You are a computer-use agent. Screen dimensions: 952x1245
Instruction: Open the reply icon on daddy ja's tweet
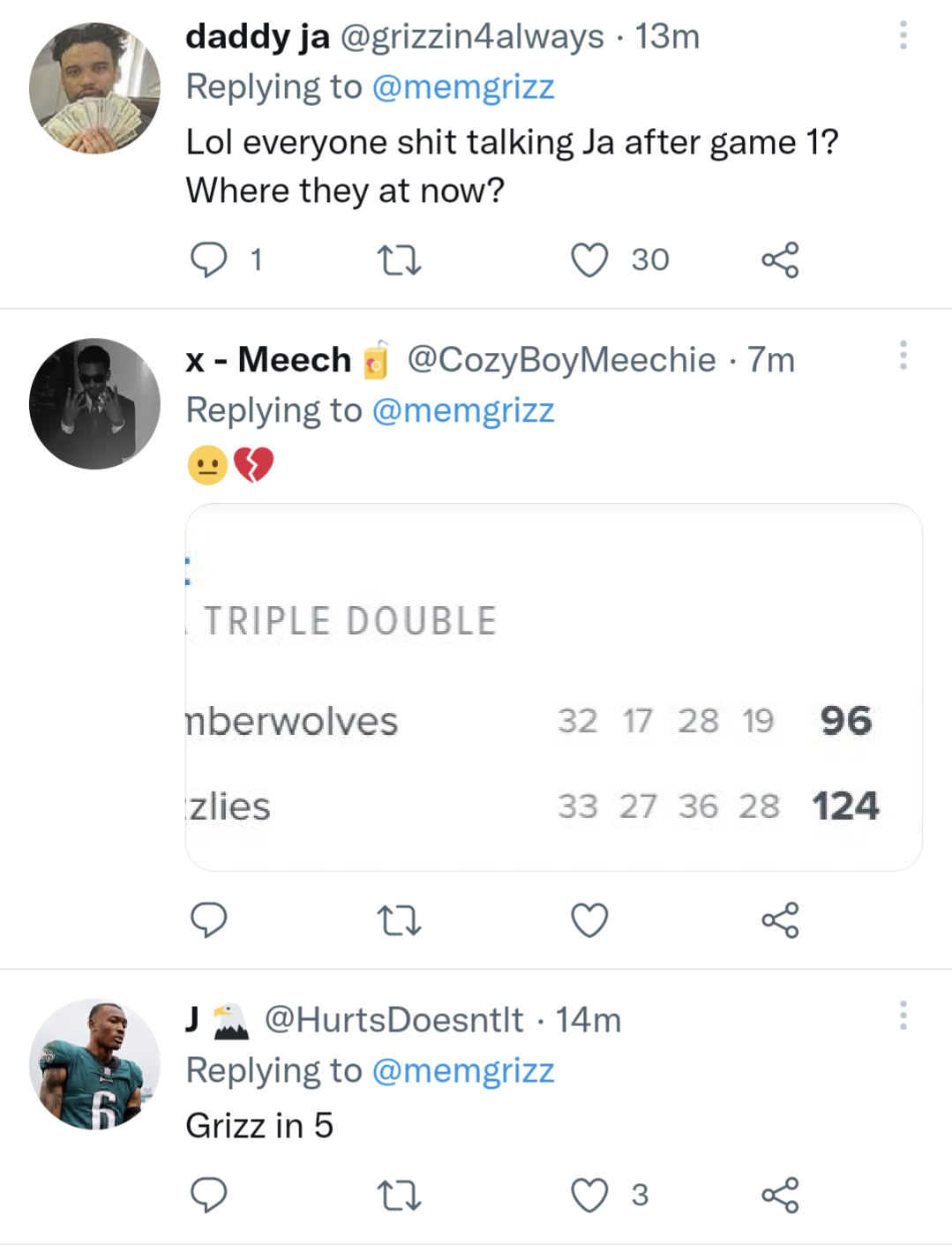(x=208, y=259)
